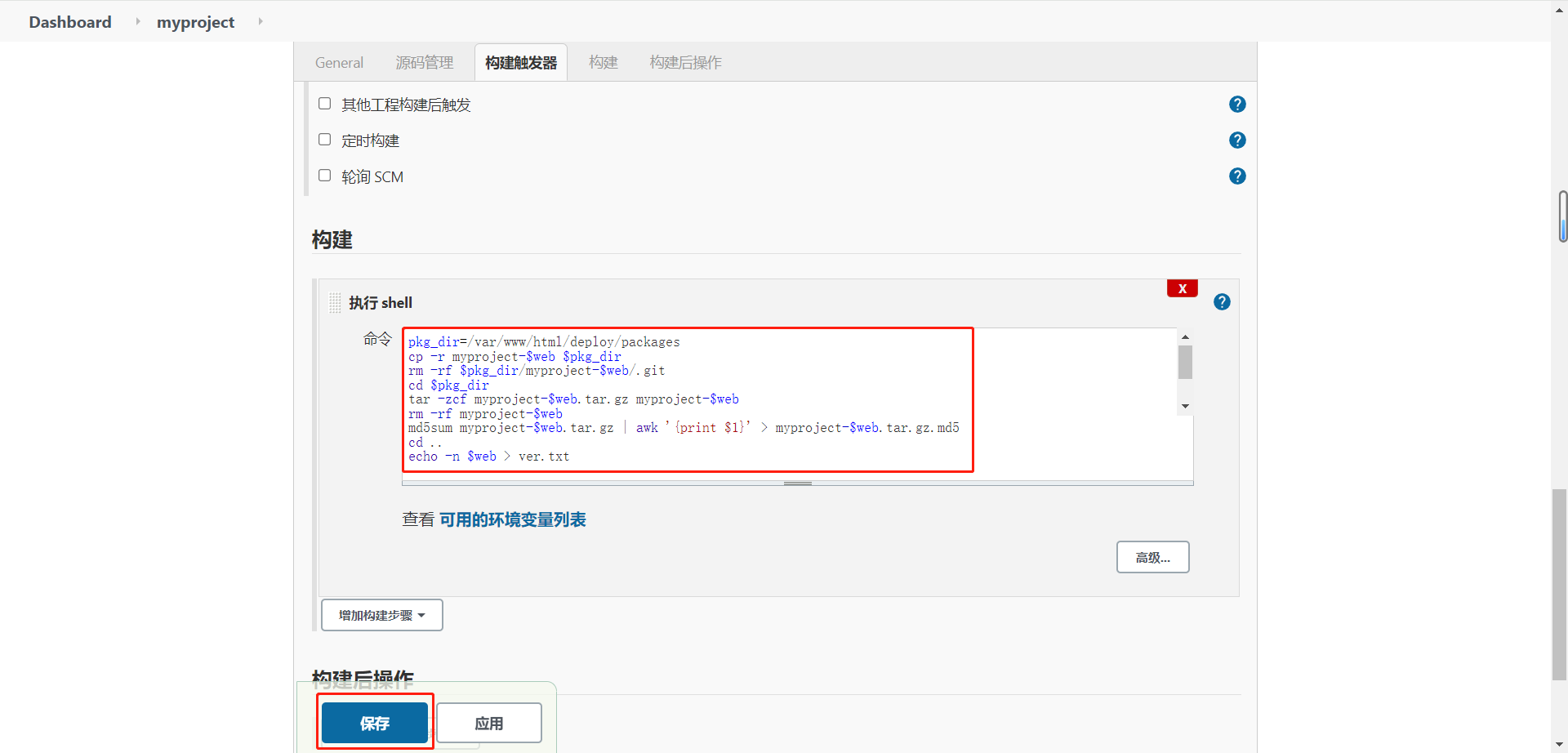
Task: Open help for 其他工程构建后触发 option
Action: [x=1237, y=105]
